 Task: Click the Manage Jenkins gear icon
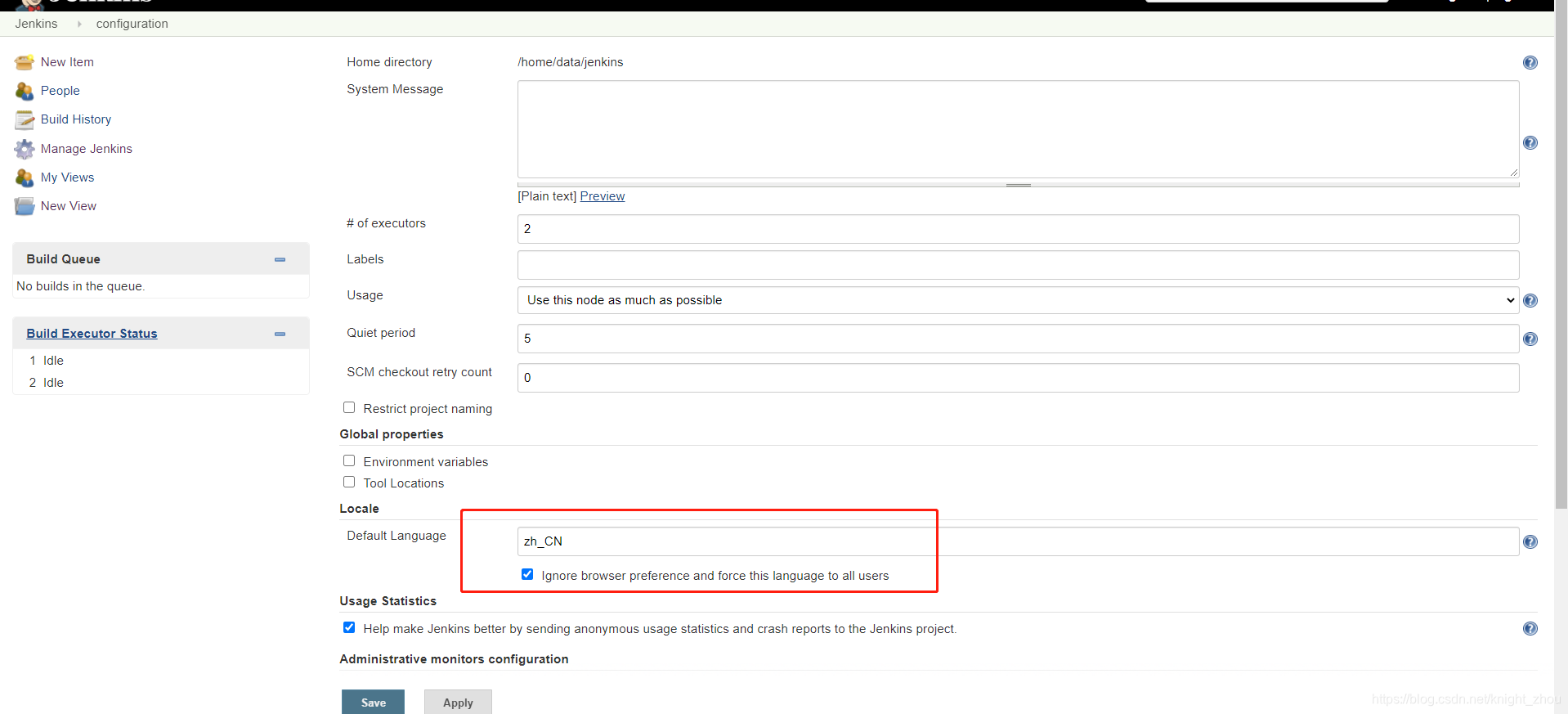[25, 149]
